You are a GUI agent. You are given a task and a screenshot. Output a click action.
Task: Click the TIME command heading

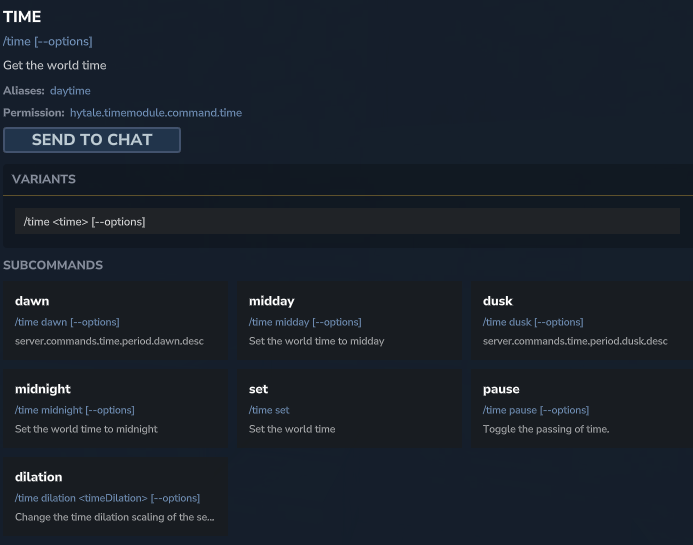(x=22, y=17)
